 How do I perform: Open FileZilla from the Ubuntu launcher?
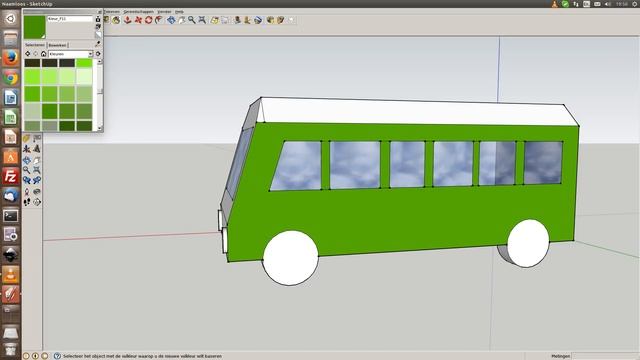pos(11,177)
